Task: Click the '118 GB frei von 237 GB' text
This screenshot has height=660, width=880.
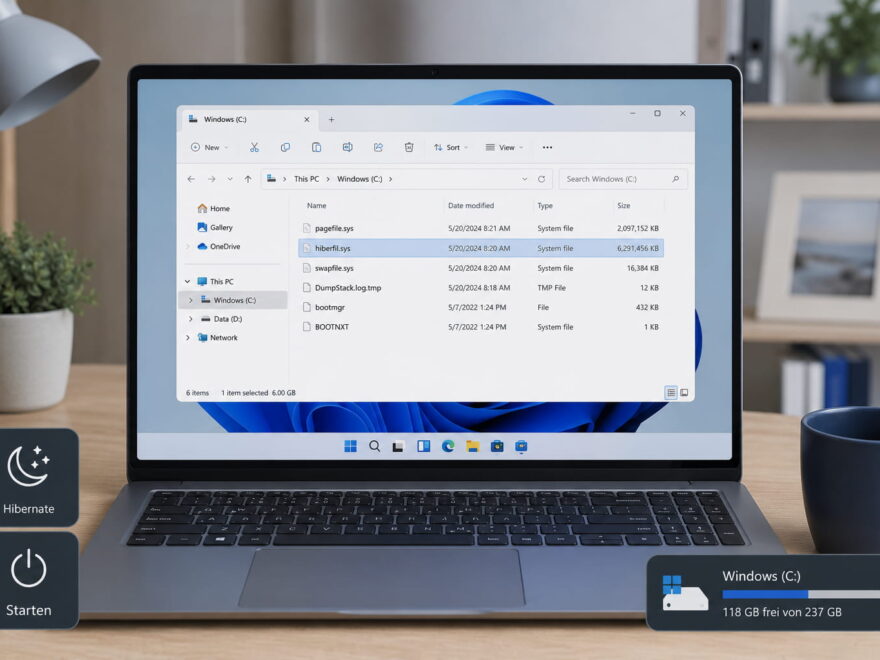Action: pos(782,612)
